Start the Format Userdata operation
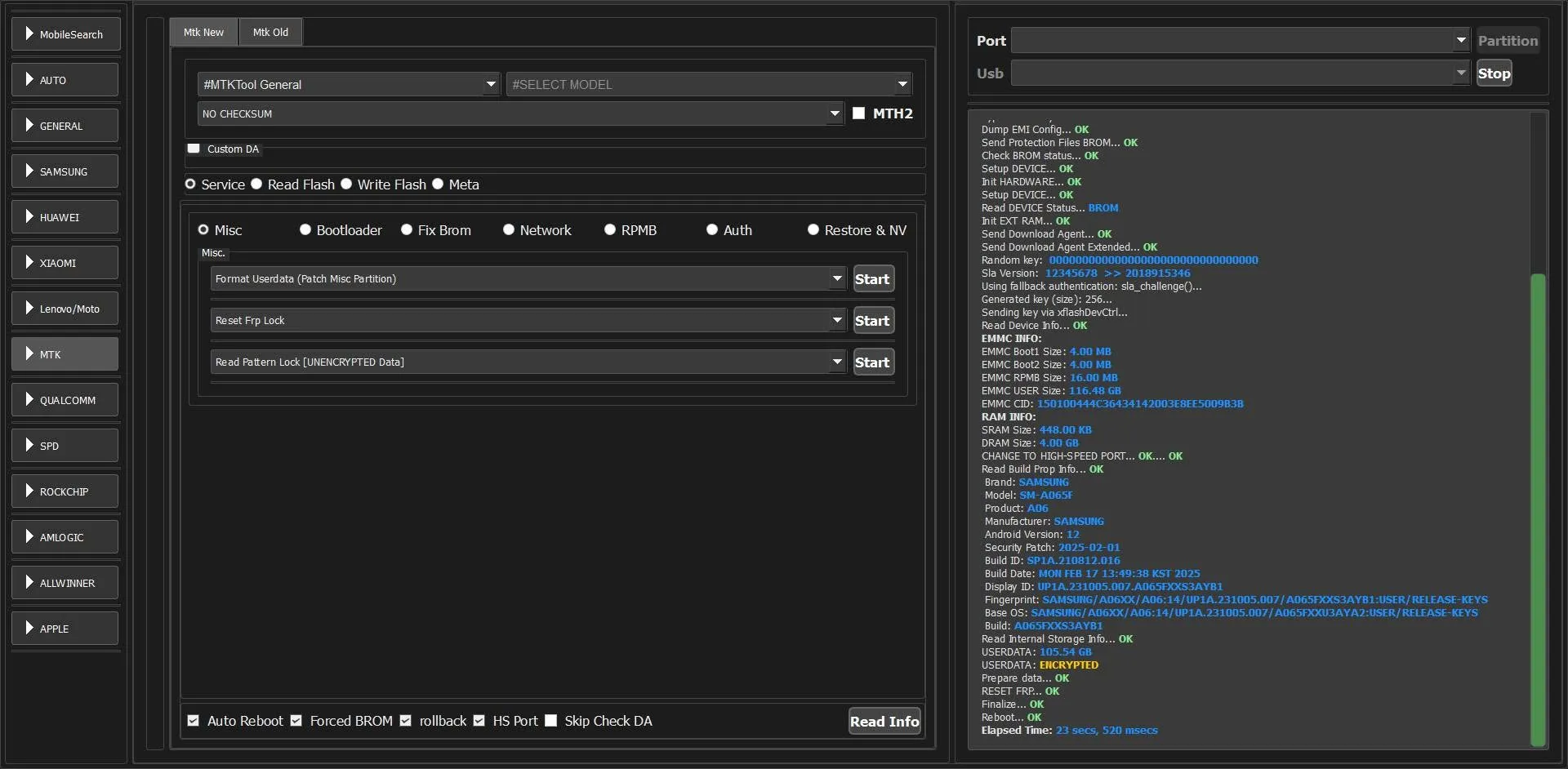Screen dimensions: 1568x769 [x=873, y=279]
